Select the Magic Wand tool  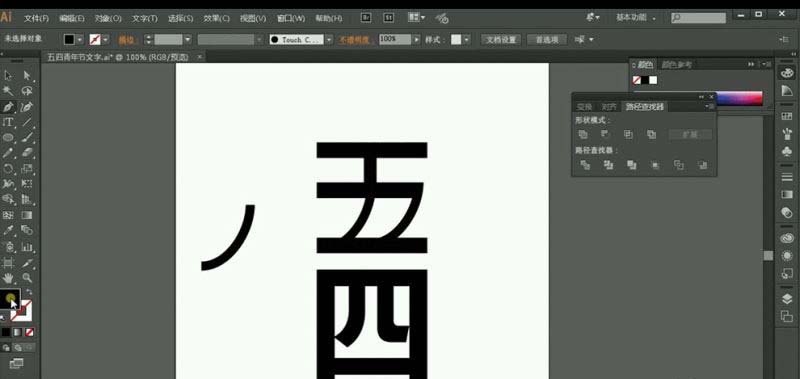[8, 91]
